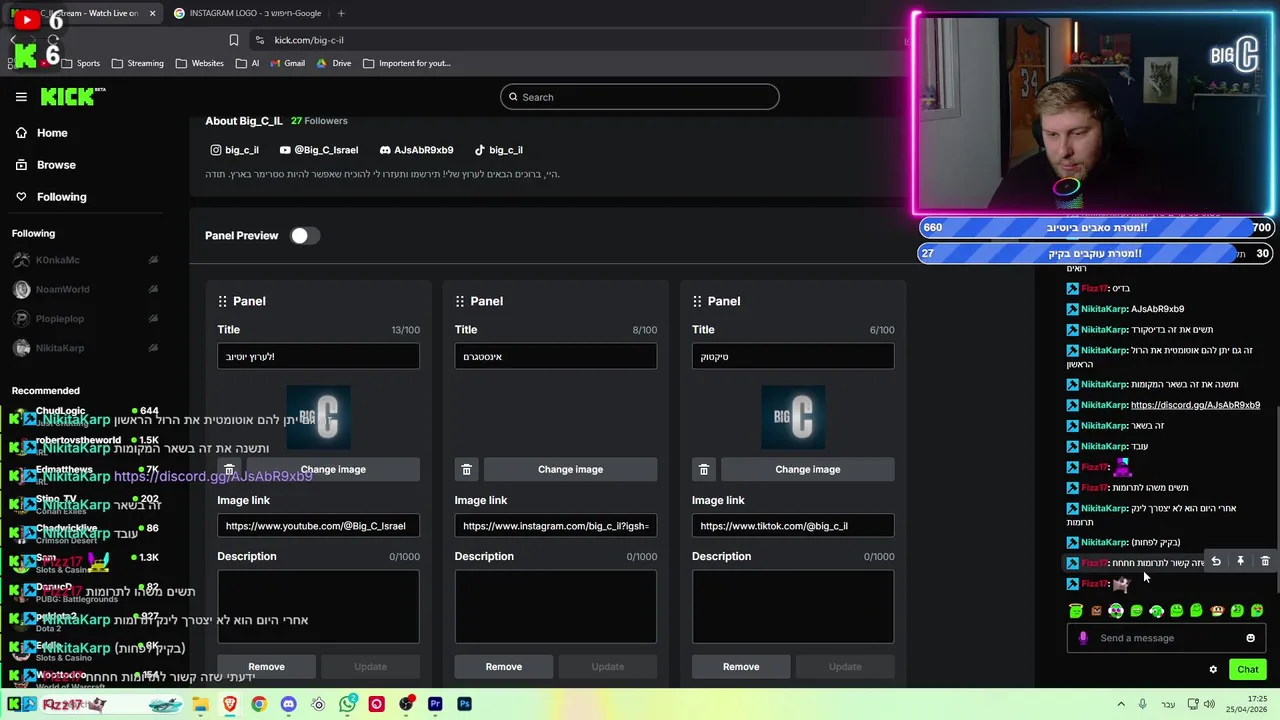The image size is (1280, 720).
Task: Pin the hovered Fizz17 chat message
Action: (1240, 562)
